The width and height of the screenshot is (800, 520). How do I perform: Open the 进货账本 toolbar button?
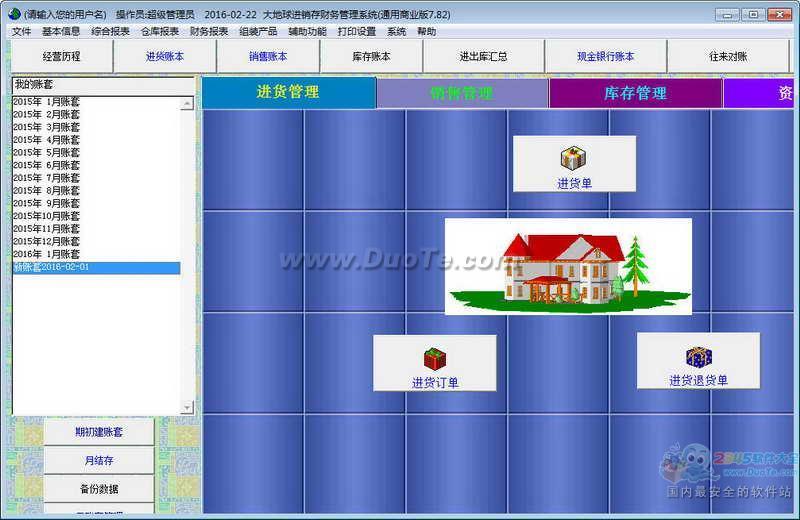tap(165, 57)
